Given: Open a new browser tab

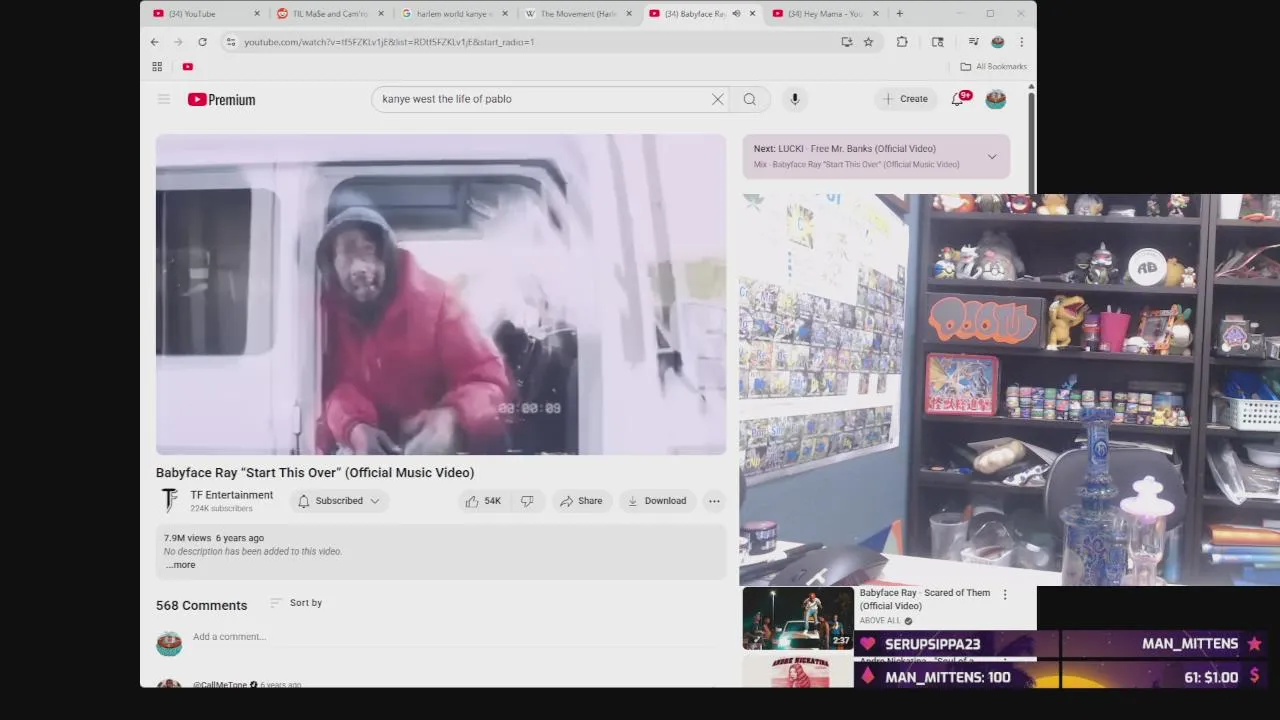Looking at the screenshot, I should point(899,14).
